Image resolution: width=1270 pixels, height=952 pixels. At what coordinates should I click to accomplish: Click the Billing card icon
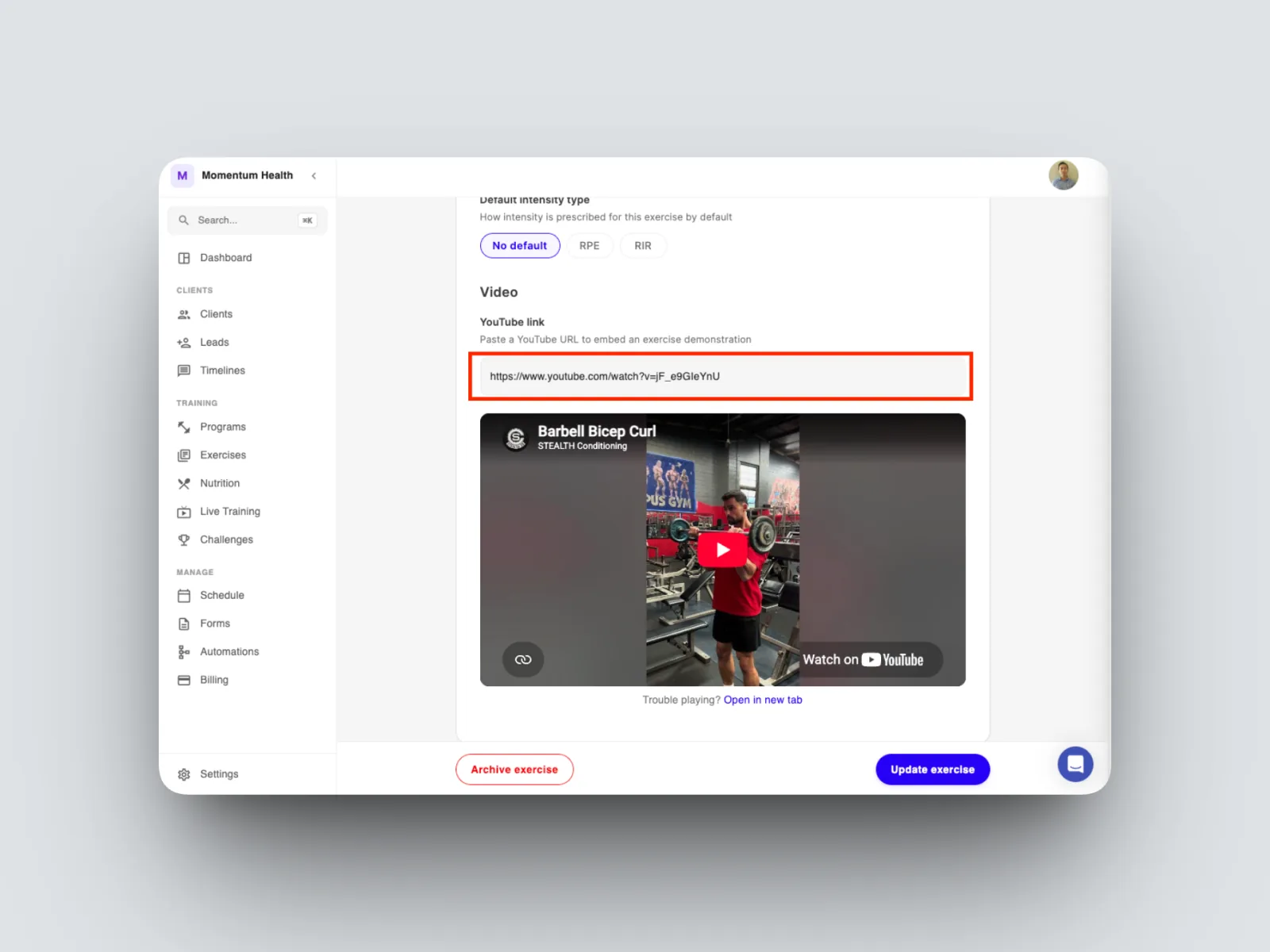click(184, 680)
